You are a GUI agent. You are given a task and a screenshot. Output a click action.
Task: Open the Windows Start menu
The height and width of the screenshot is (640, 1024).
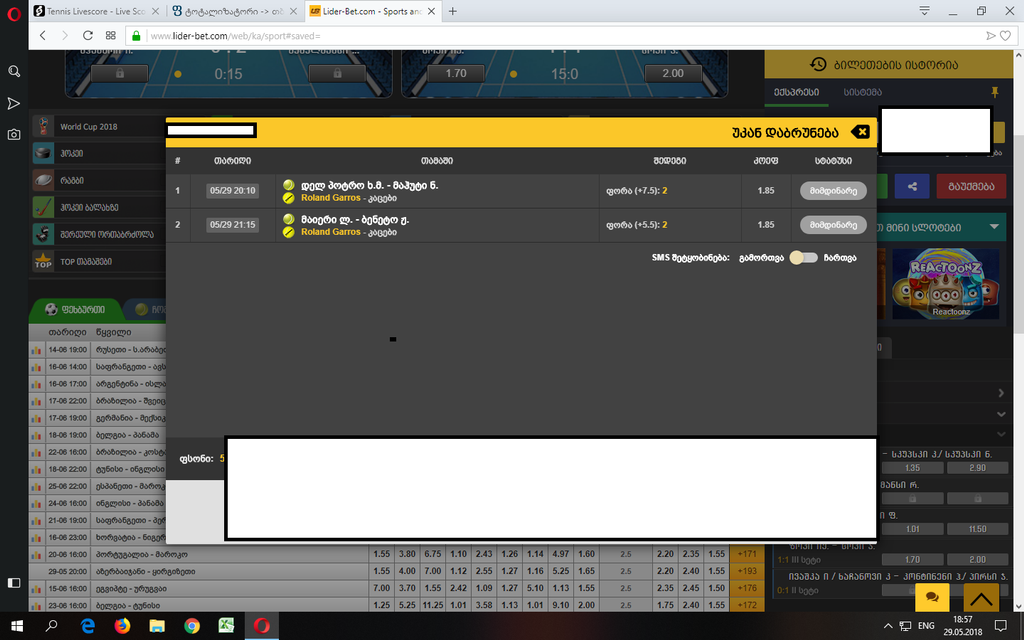tap(17, 626)
